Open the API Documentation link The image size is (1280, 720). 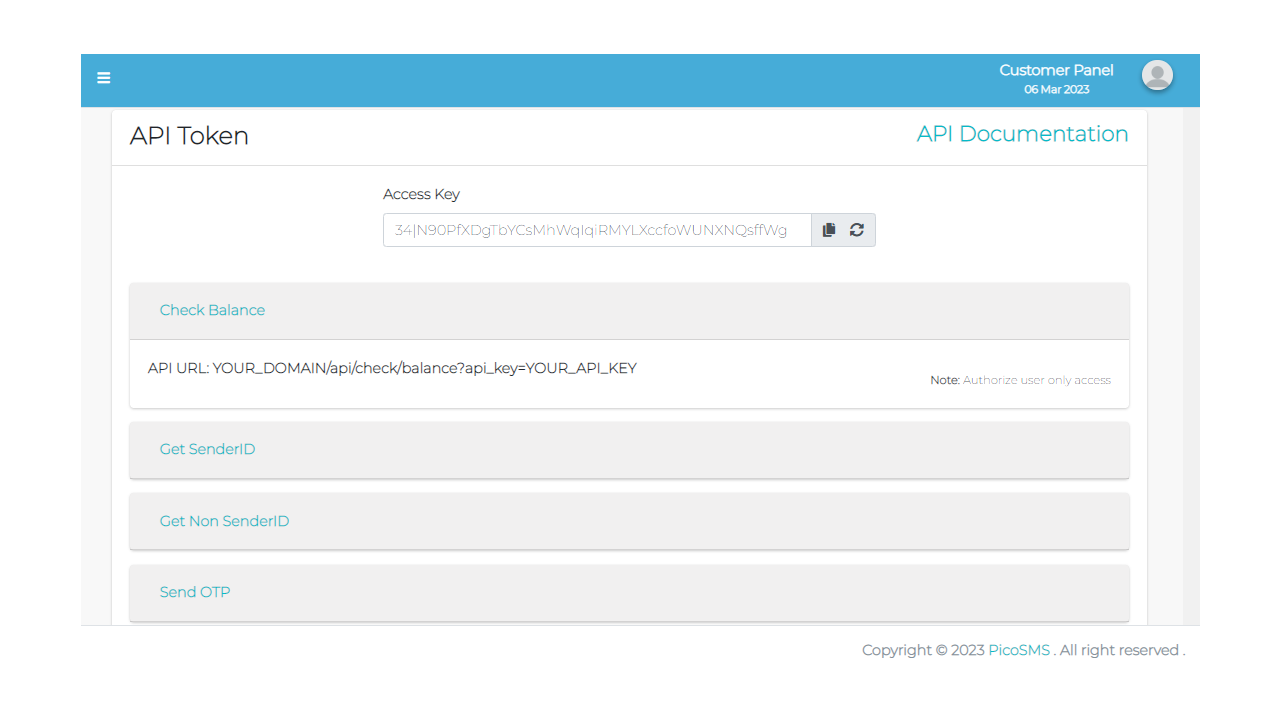1022,134
